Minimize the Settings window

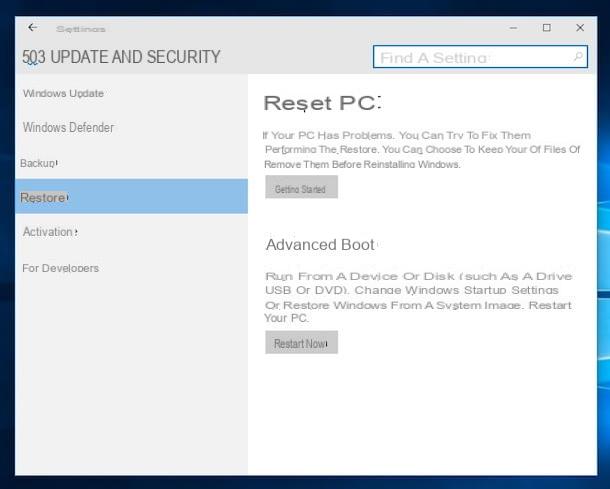click(x=514, y=28)
